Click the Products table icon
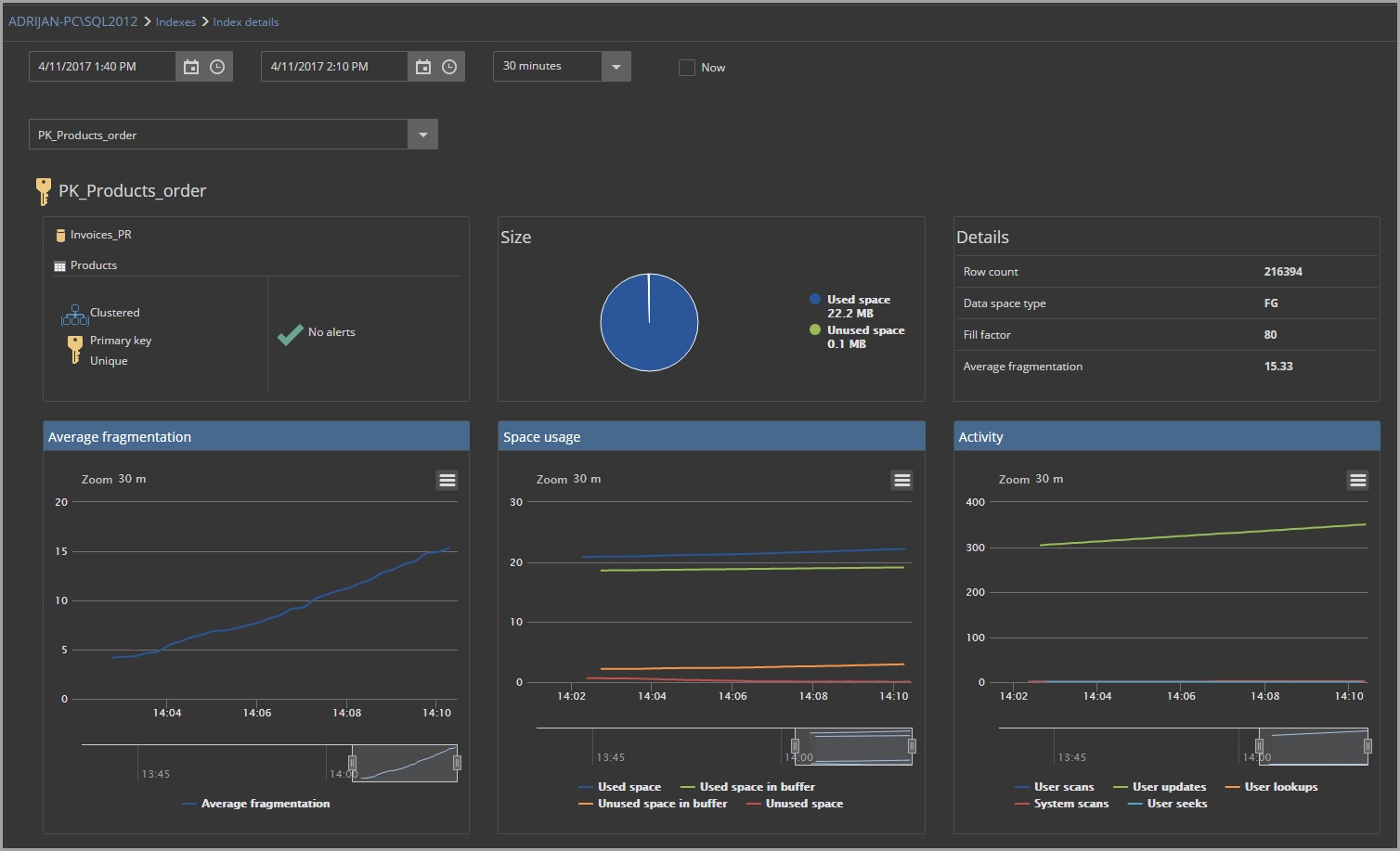The width and height of the screenshot is (1400, 851). pyautogui.click(x=59, y=265)
